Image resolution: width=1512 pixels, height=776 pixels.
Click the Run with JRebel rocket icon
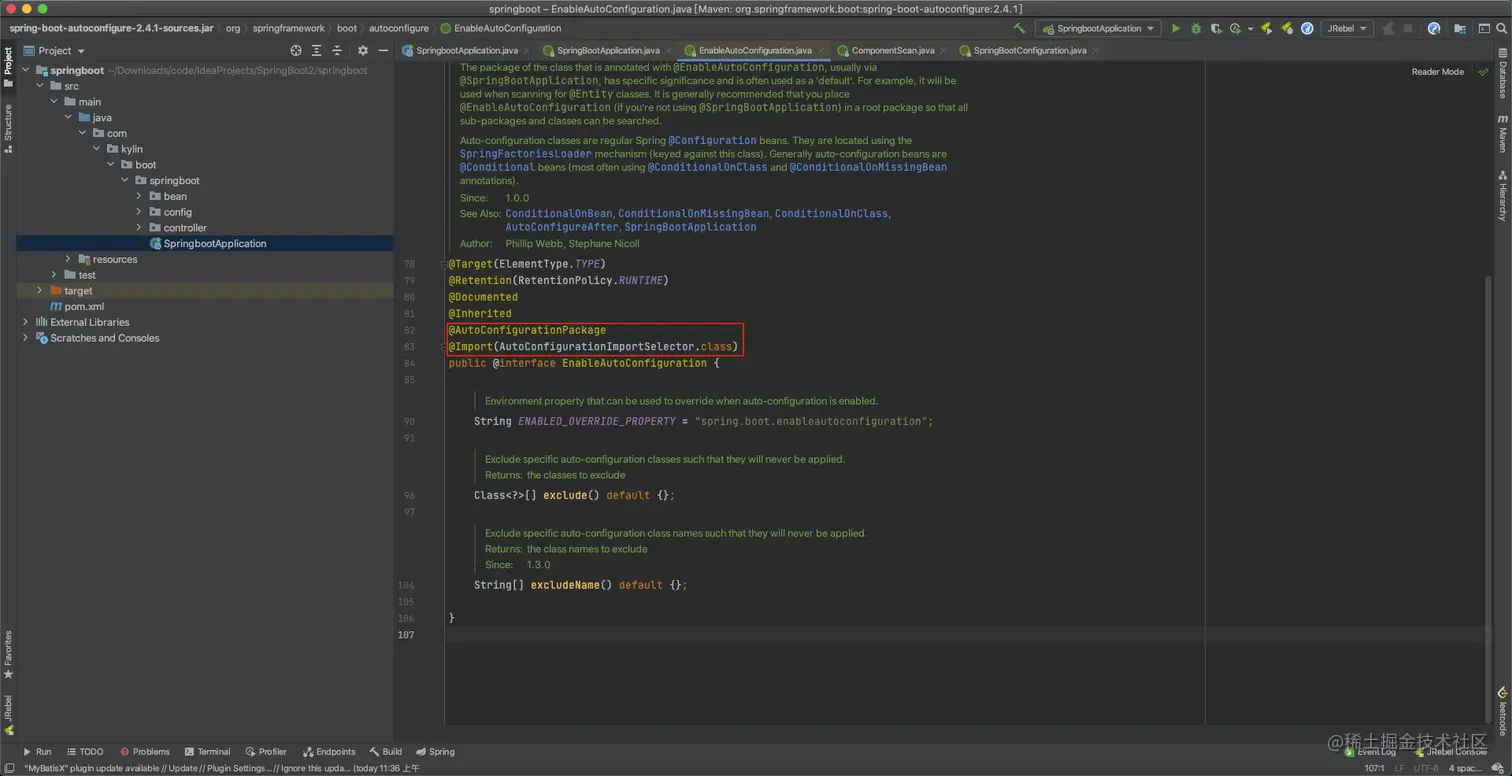pos(1266,29)
